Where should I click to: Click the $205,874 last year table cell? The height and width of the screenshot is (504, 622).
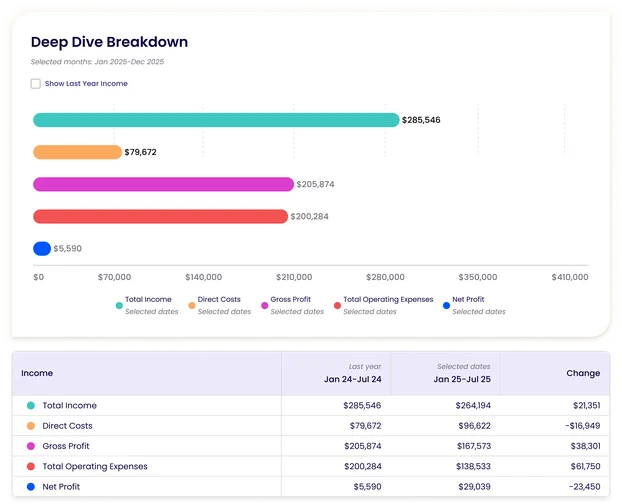[363, 446]
